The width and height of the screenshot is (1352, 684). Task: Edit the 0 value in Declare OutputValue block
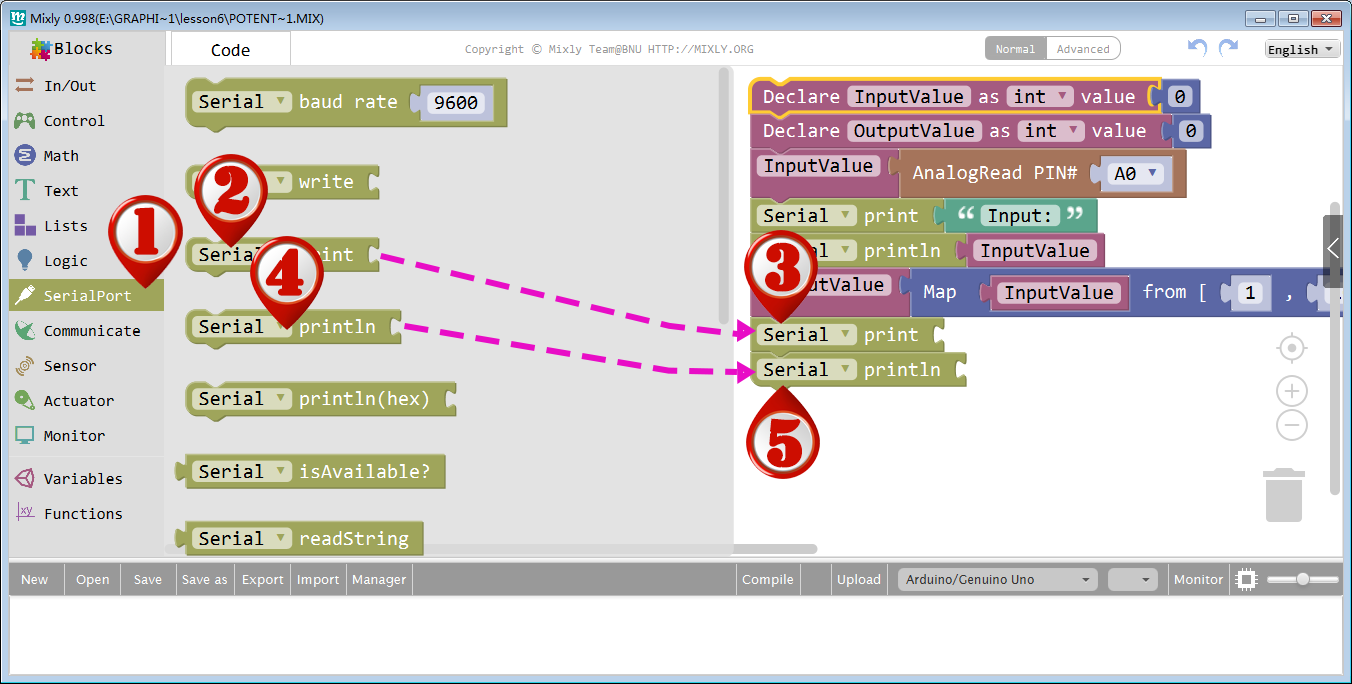(1191, 131)
